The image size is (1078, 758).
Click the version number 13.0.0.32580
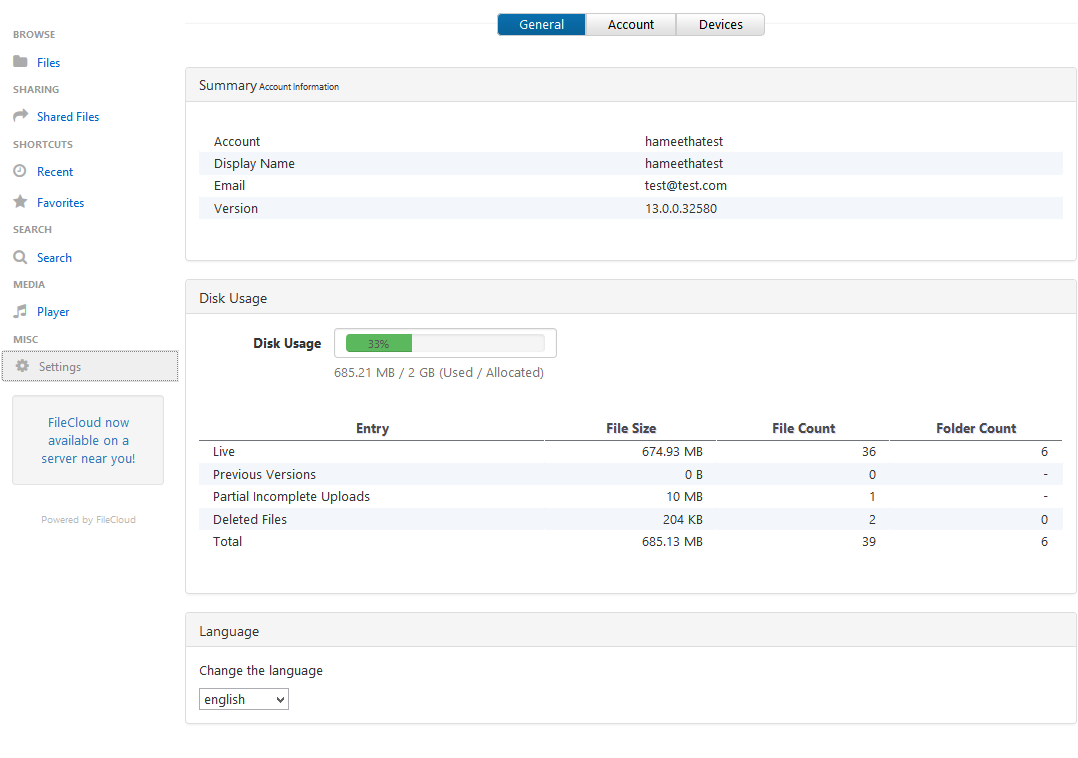(x=681, y=208)
